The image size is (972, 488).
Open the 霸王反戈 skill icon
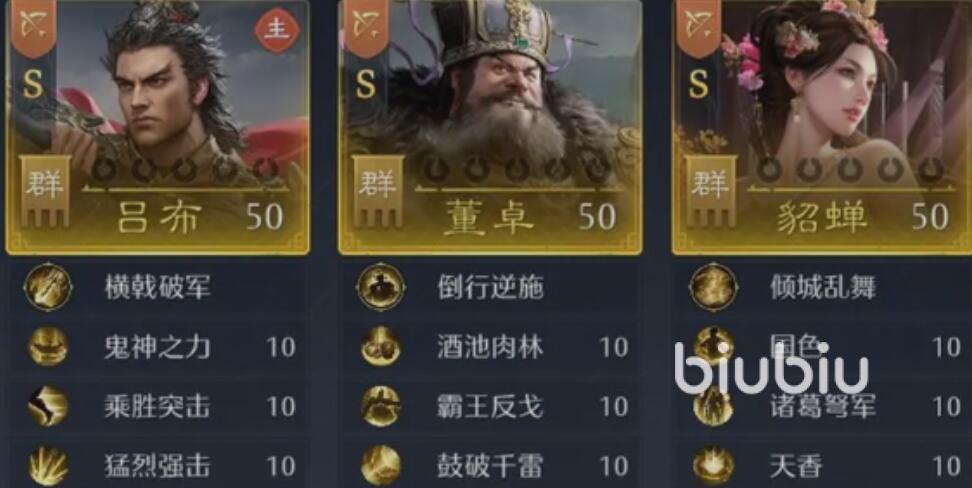381,406
